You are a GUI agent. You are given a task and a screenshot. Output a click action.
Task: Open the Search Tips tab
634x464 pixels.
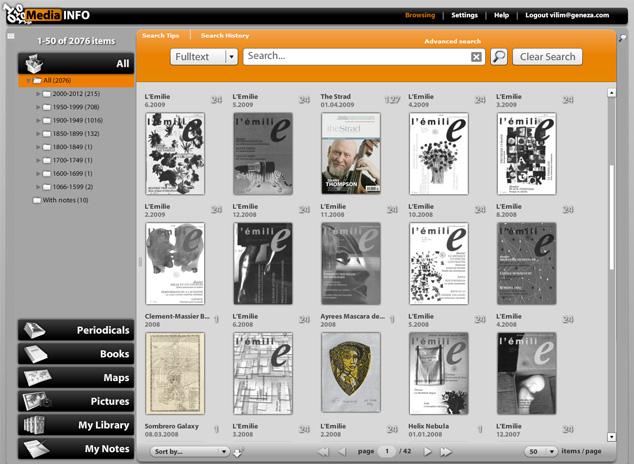161,36
